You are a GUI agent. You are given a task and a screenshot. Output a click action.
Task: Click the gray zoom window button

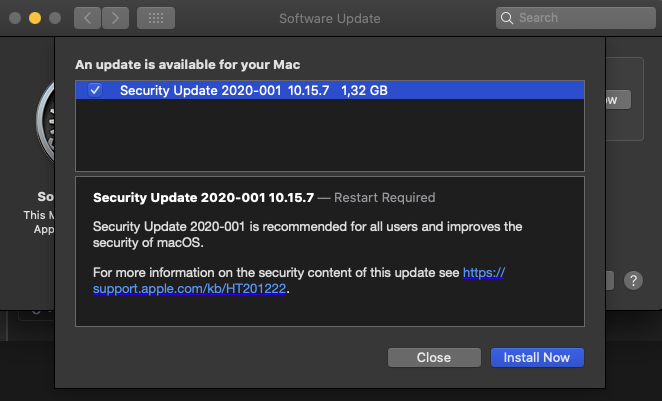pyautogui.click(x=53, y=18)
